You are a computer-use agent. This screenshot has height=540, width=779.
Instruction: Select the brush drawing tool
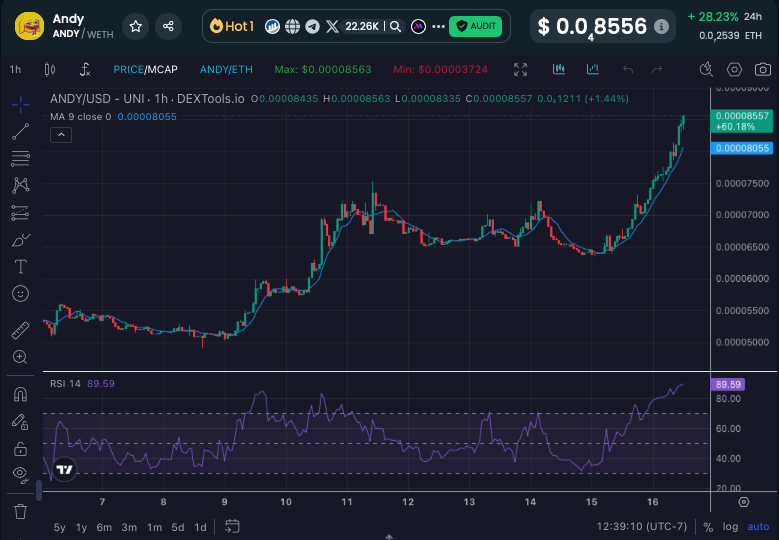click(x=20, y=240)
